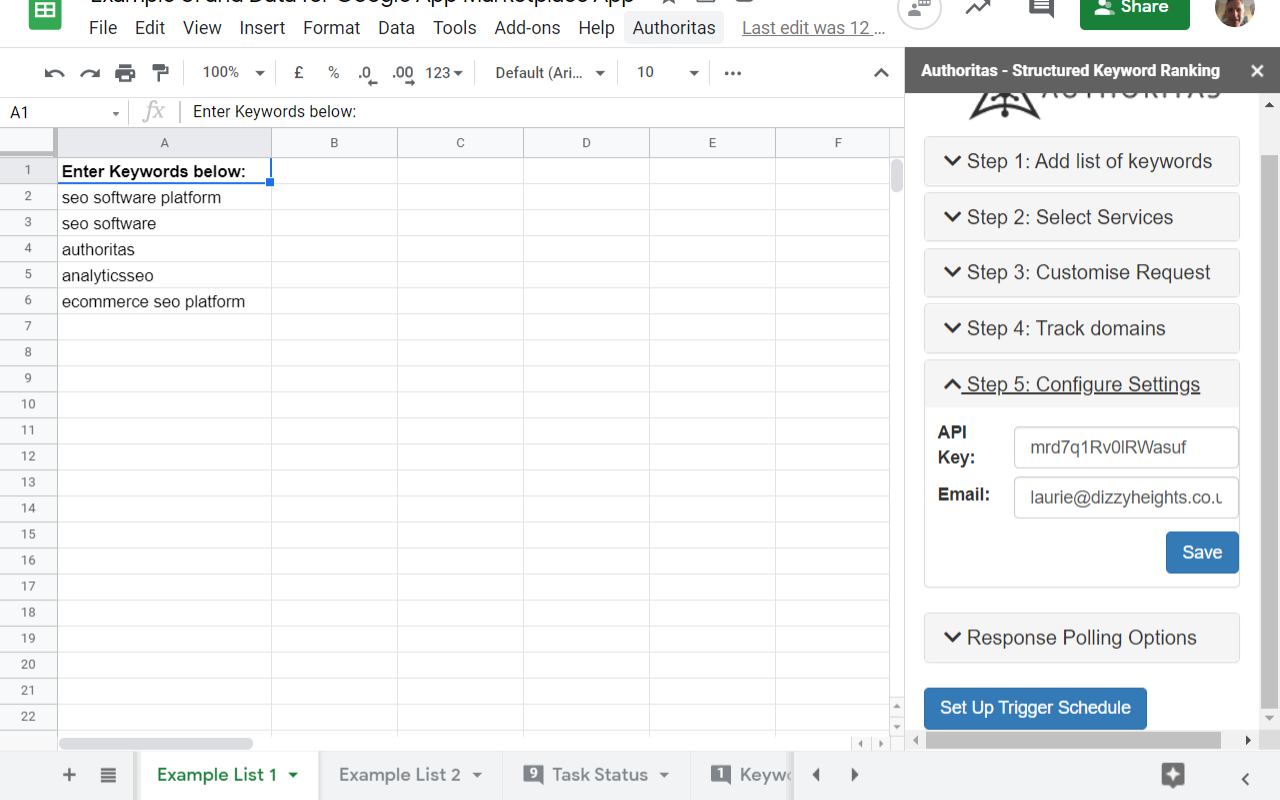Open the Help menu

pyautogui.click(x=596, y=28)
